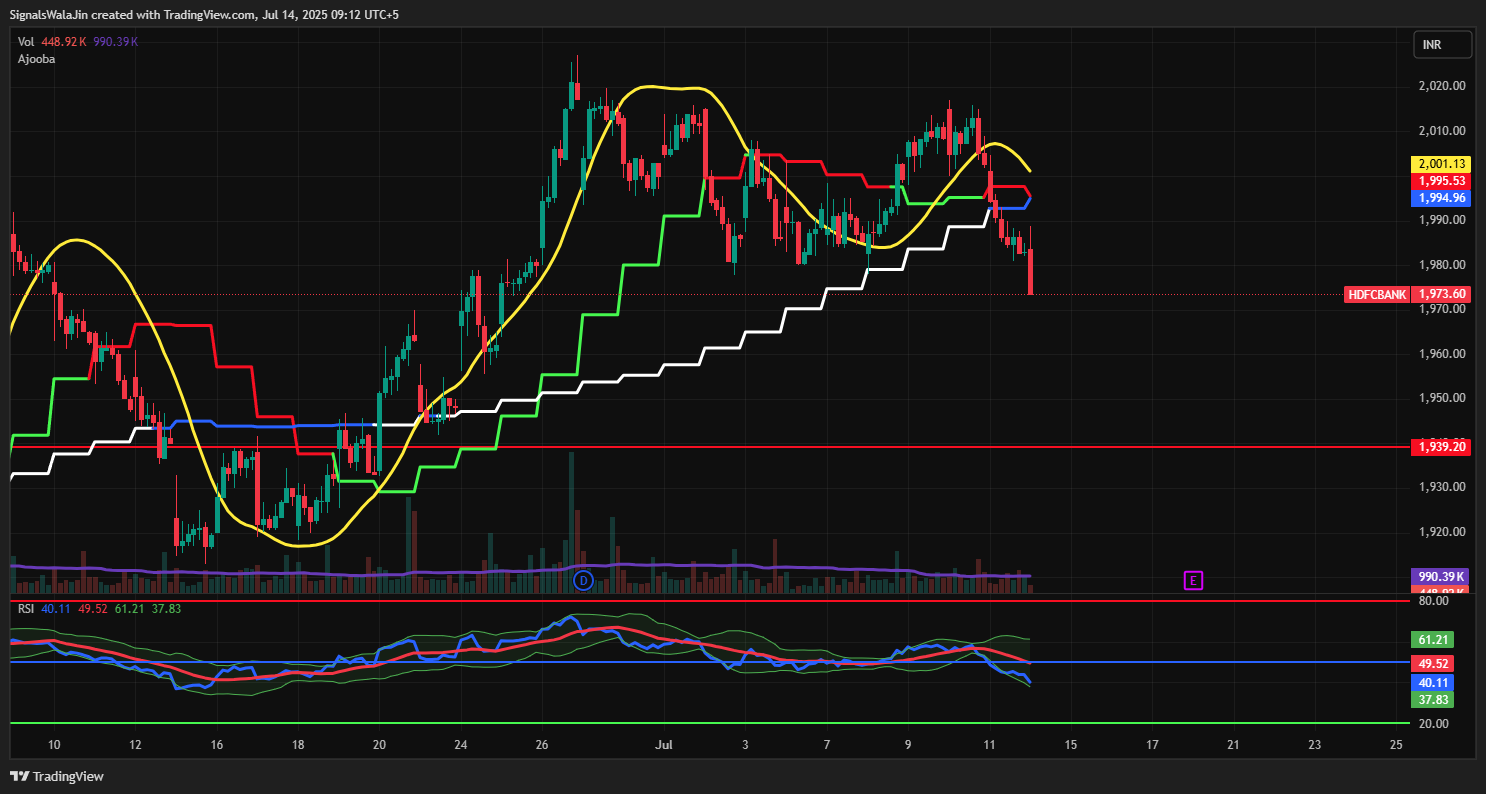Click the red 1,973.60 last price label
The image size is (1486, 794).
(x=1442, y=294)
